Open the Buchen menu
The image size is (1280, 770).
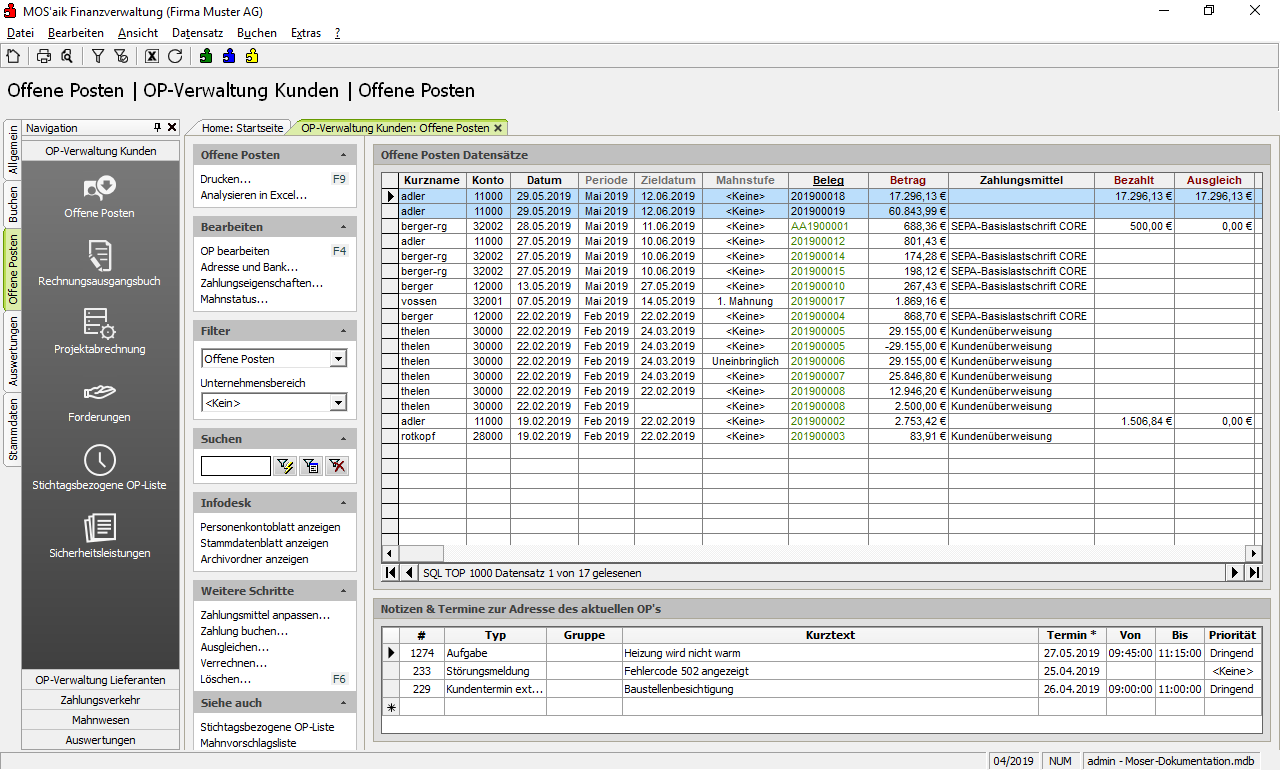[257, 33]
